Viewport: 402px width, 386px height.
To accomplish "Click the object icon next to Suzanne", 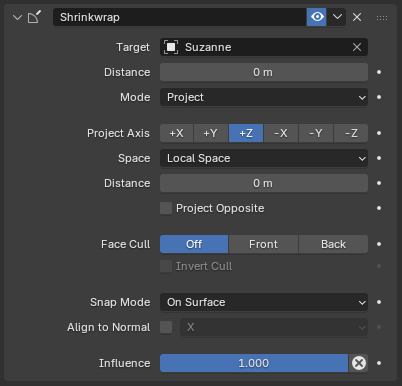I will pos(171,47).
